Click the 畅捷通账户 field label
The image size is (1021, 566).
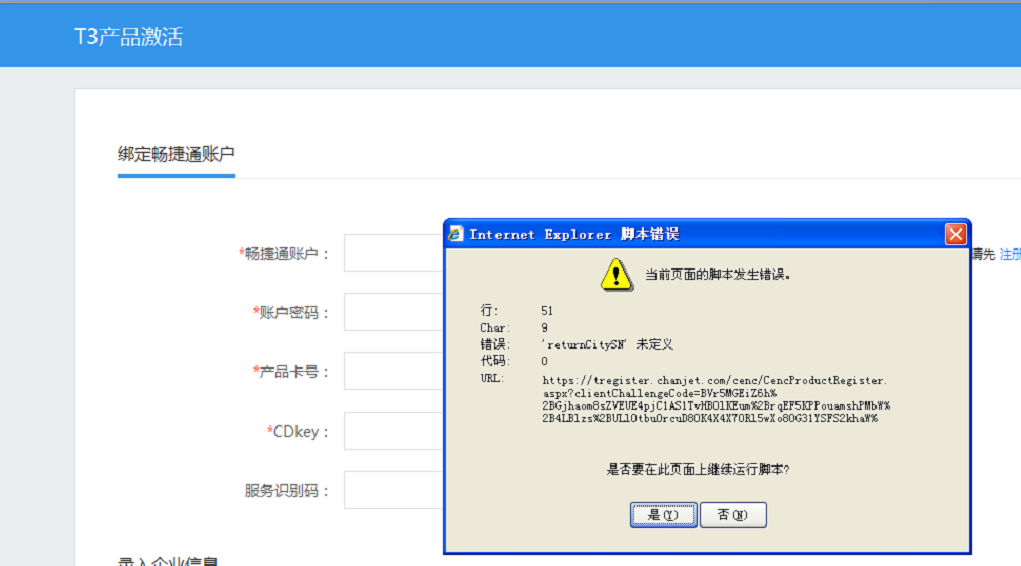point(284,254)
